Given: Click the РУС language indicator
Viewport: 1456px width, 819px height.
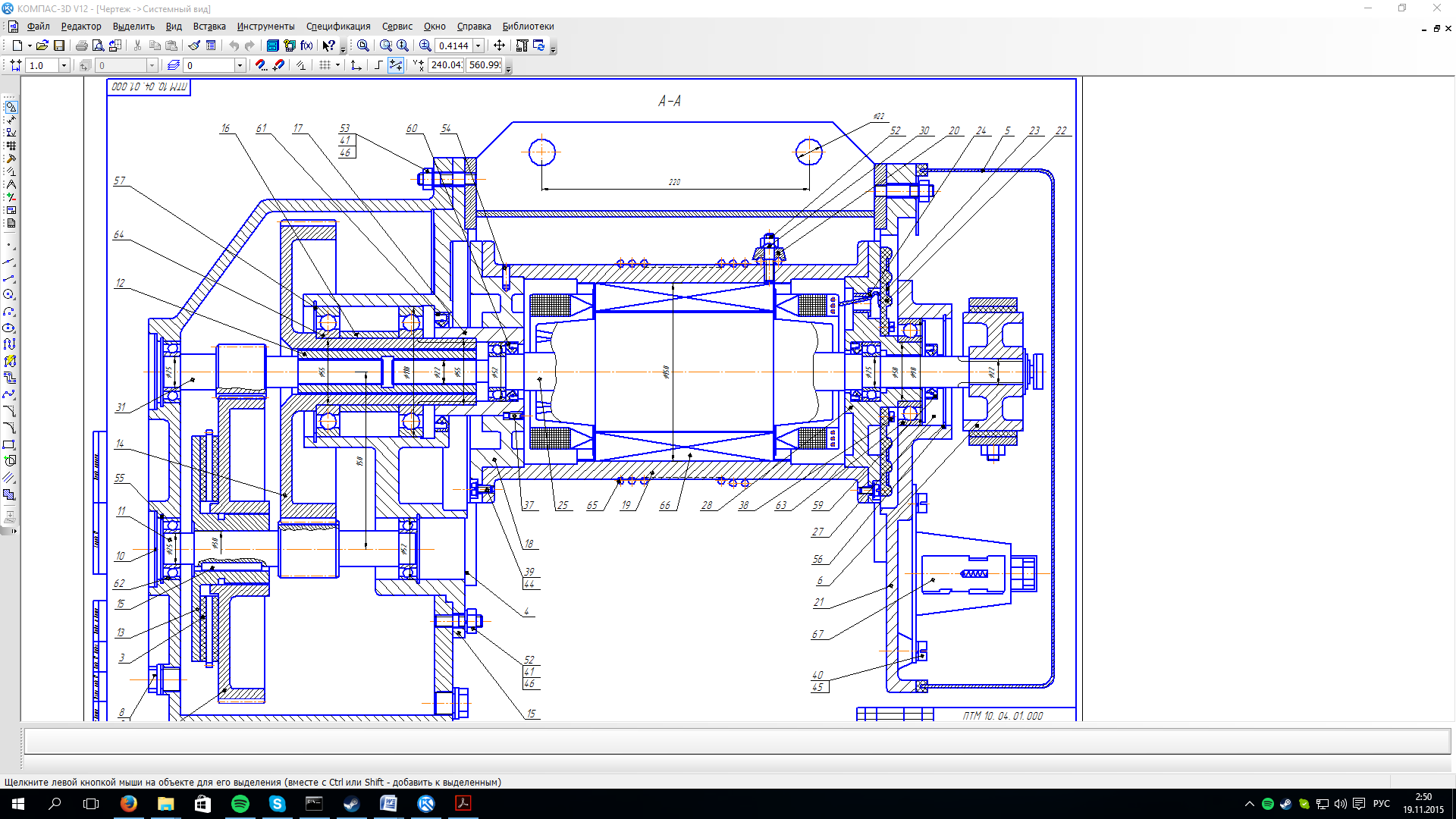Looking at the screenshot, I should pos(1381,804).
